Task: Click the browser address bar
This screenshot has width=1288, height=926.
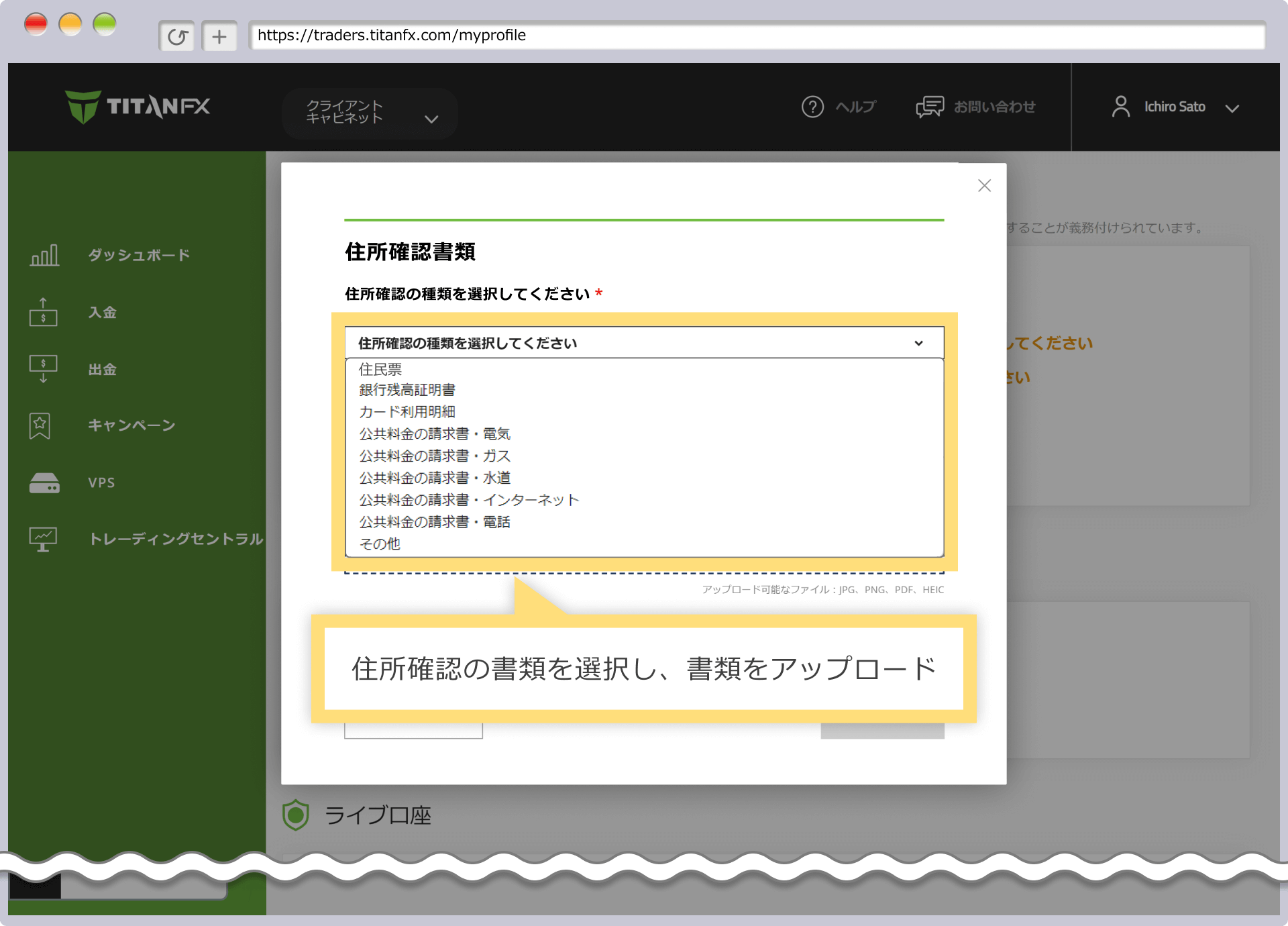Action: tap(757, 36)
